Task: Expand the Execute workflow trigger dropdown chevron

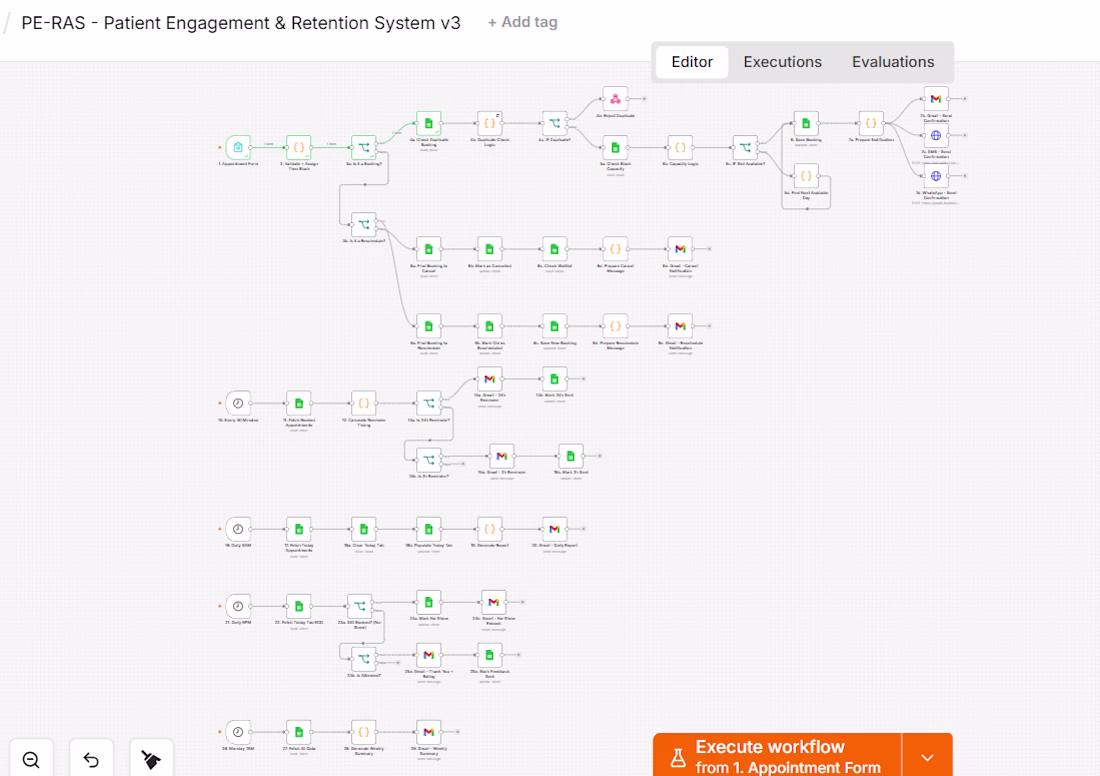Action: tap(927, 757)
